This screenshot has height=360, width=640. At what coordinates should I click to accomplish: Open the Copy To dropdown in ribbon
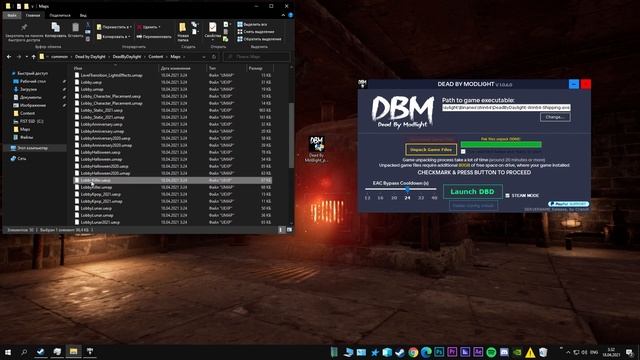(x=113, y=37)
